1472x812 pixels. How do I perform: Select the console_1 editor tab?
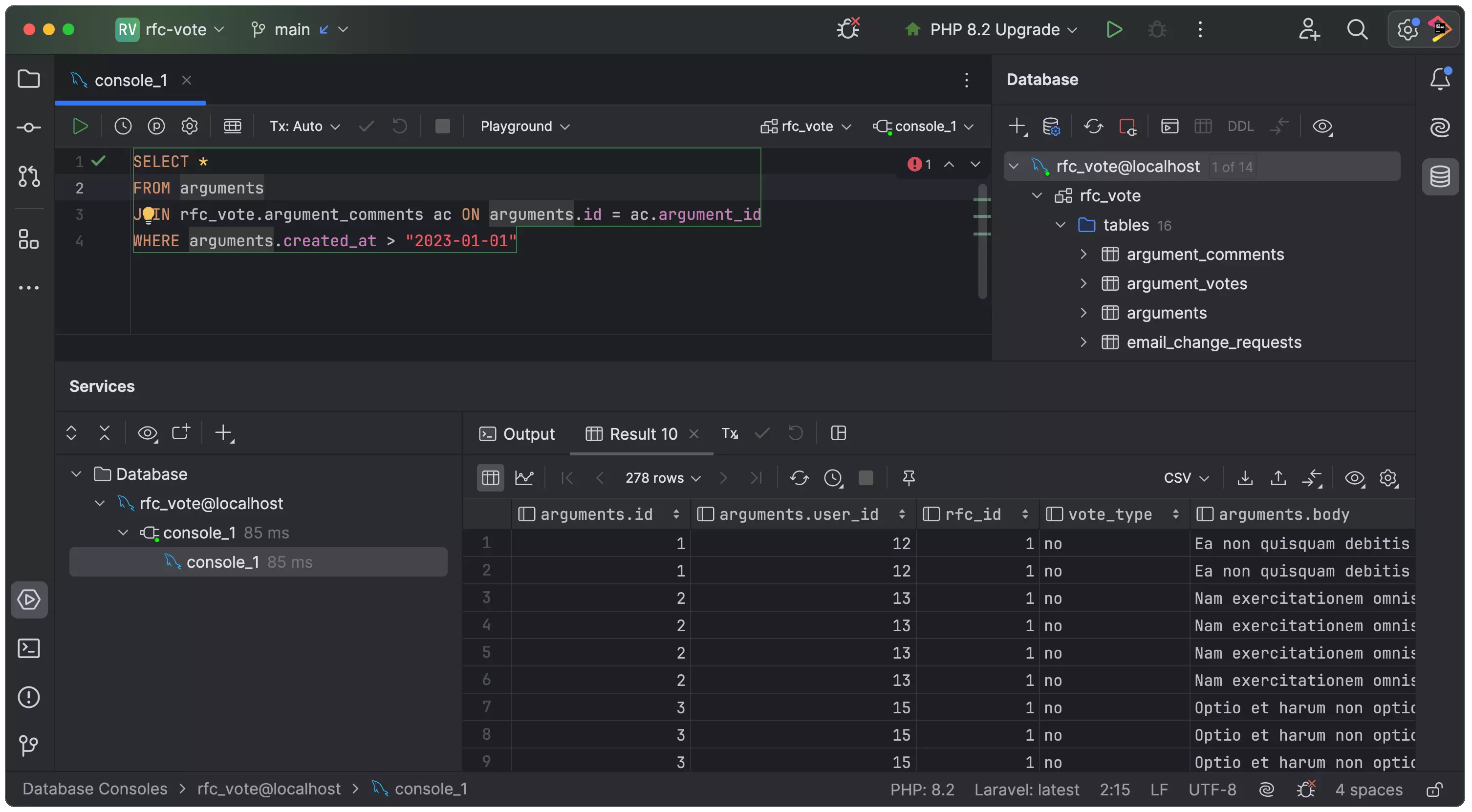coord(130,81)
